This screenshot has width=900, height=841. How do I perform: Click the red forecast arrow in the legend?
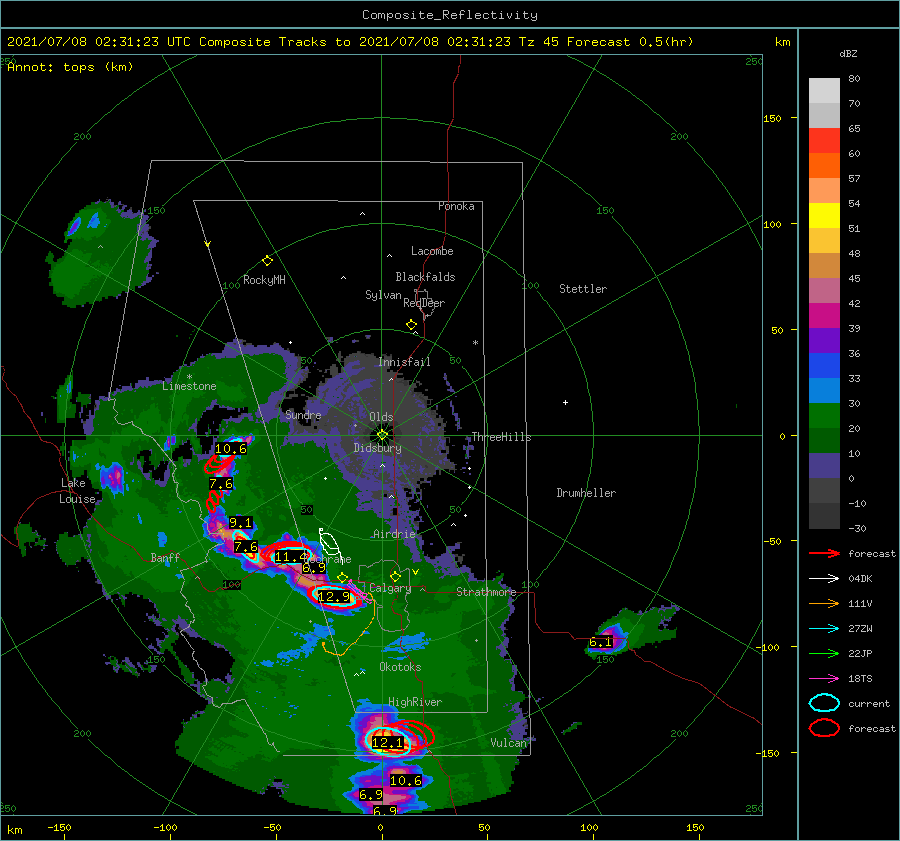[824, 553]
